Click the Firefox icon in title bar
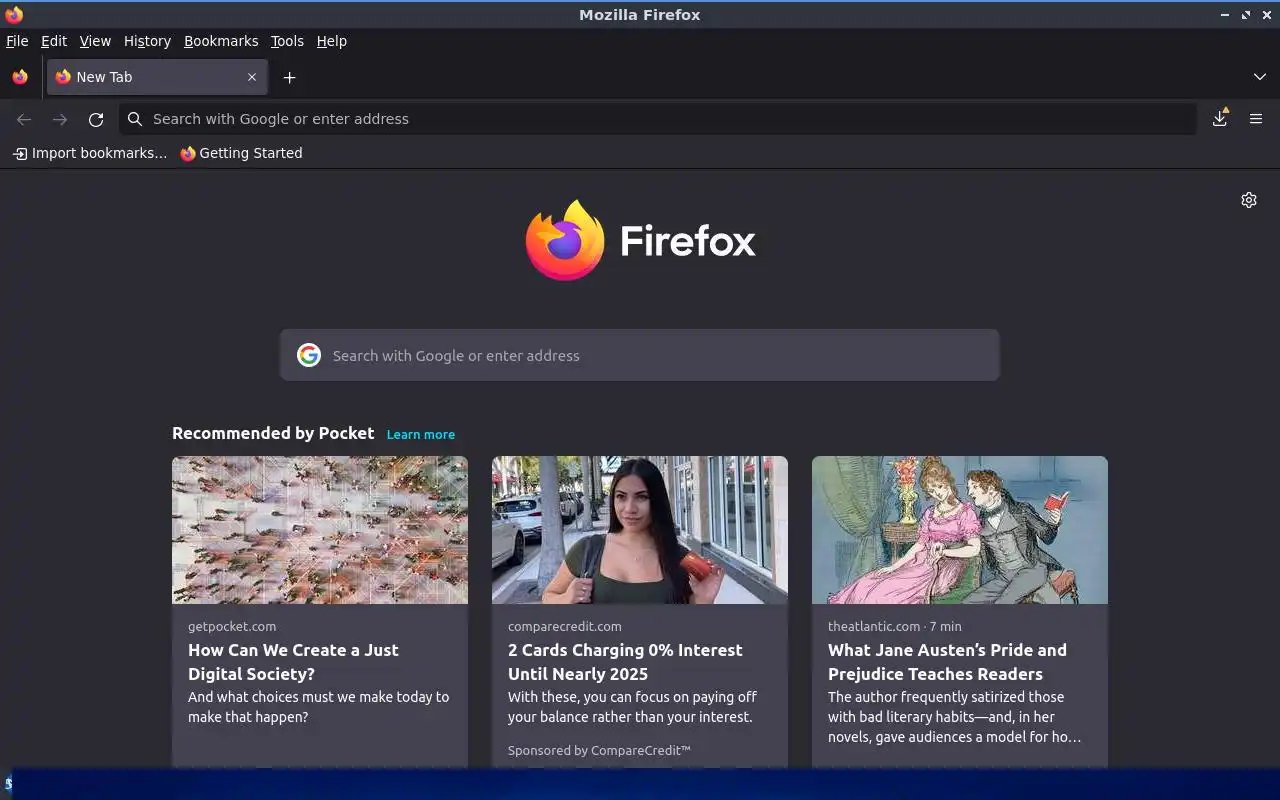Viewport: 1280px width, 800px height. coord(14,14)
